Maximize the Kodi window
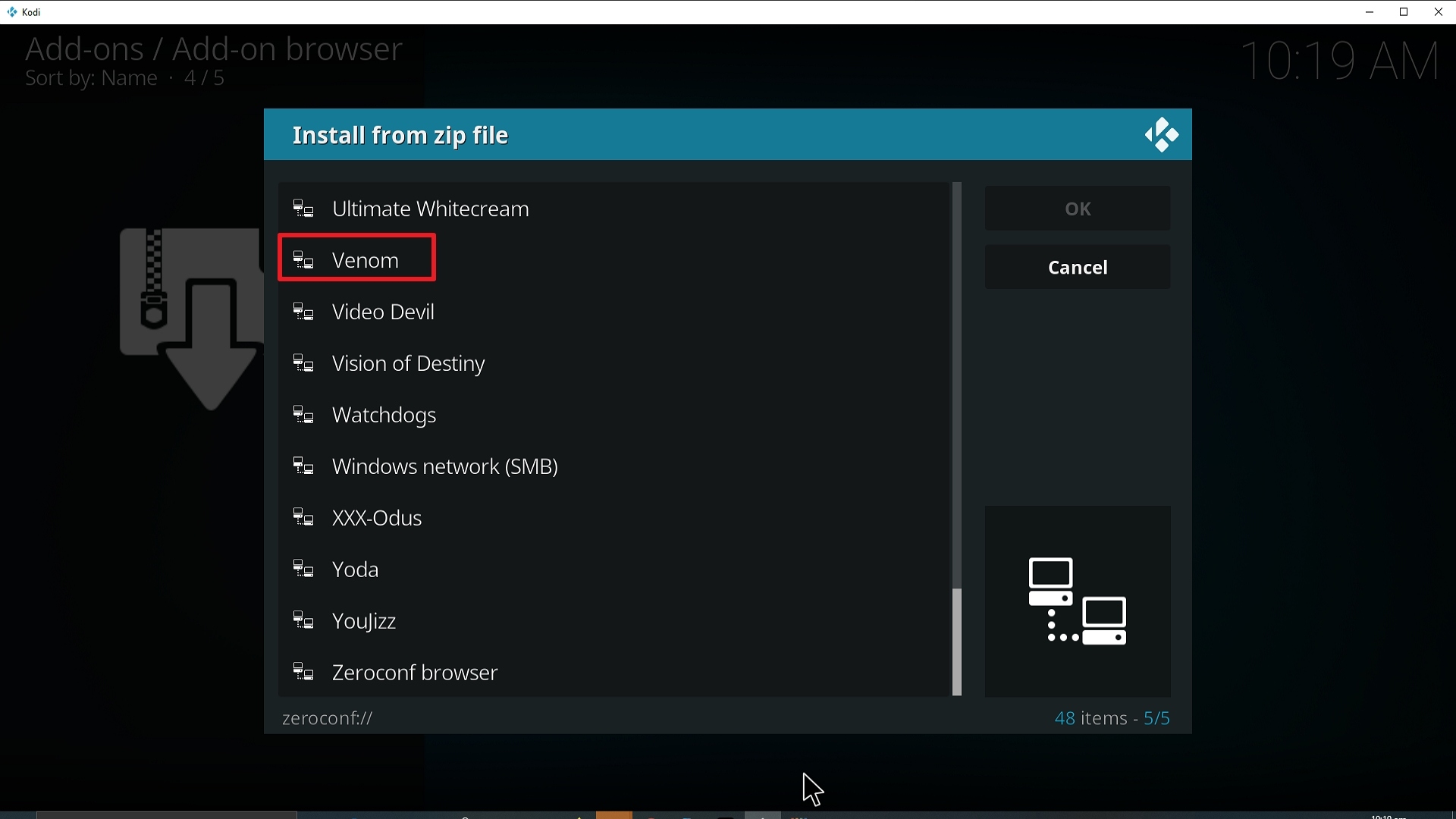Viewport: 1456px width, 819px height. [x=1404, y=12]
